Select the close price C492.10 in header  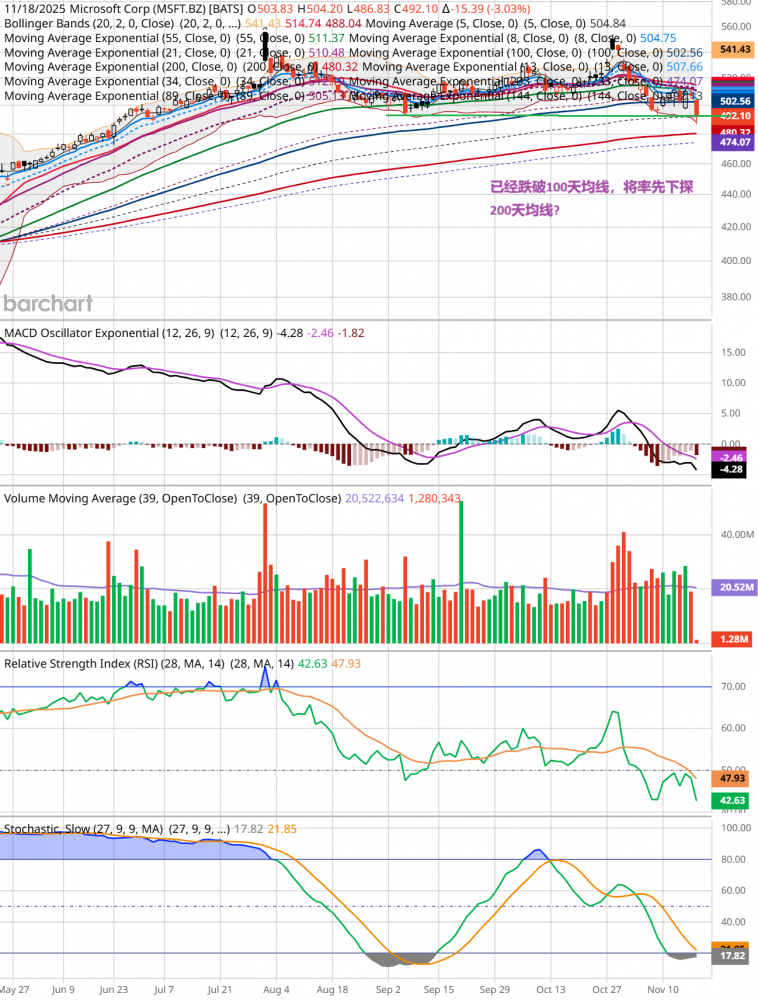tap(416, 9)
